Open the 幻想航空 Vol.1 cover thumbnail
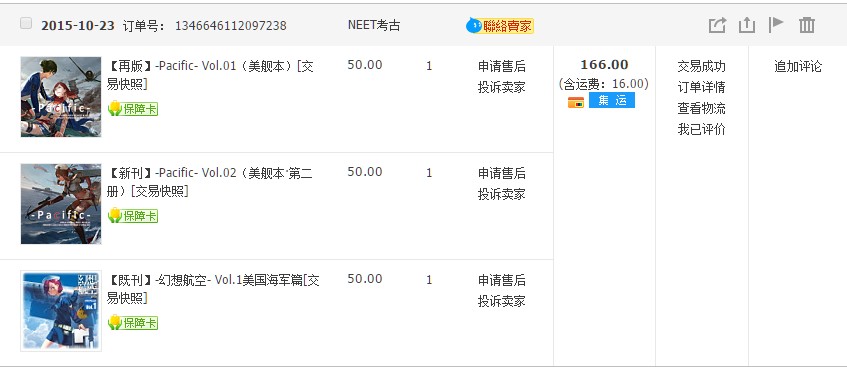The height and width of the screenshot is (367, 847). 61,311
